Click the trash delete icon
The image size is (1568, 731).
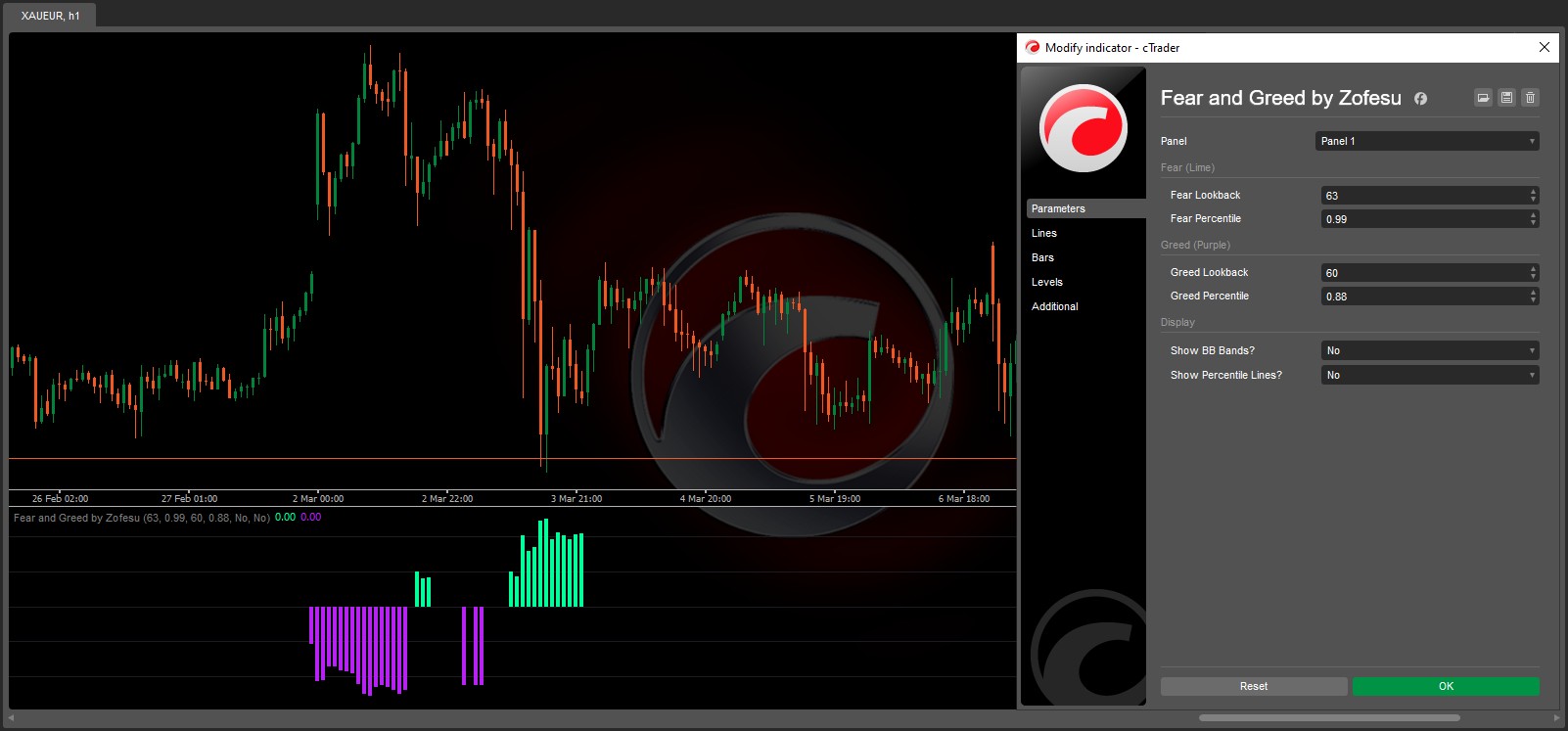click(x=1530, y=98)
